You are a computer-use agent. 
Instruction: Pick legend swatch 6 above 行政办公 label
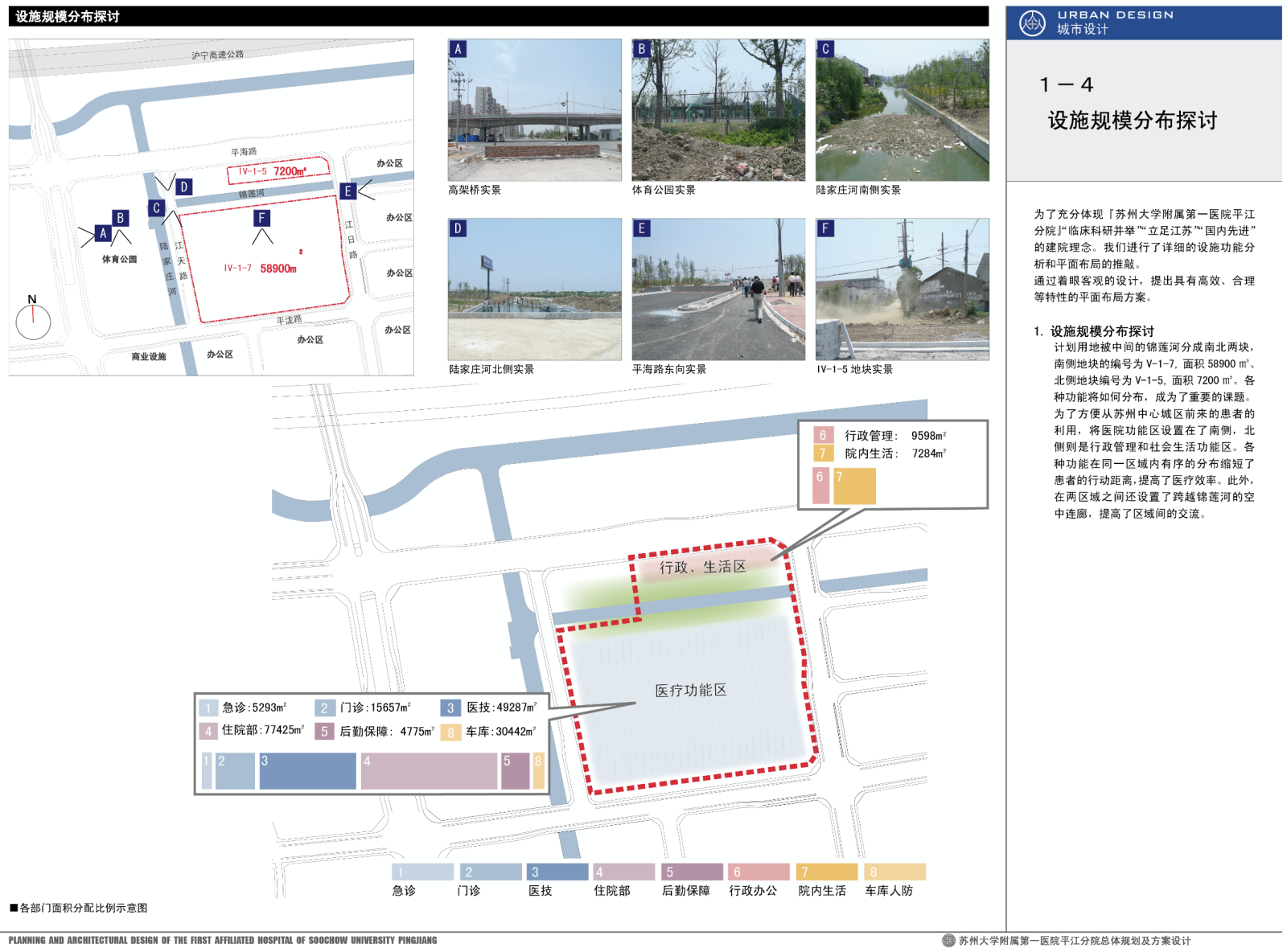pos(759,872)
